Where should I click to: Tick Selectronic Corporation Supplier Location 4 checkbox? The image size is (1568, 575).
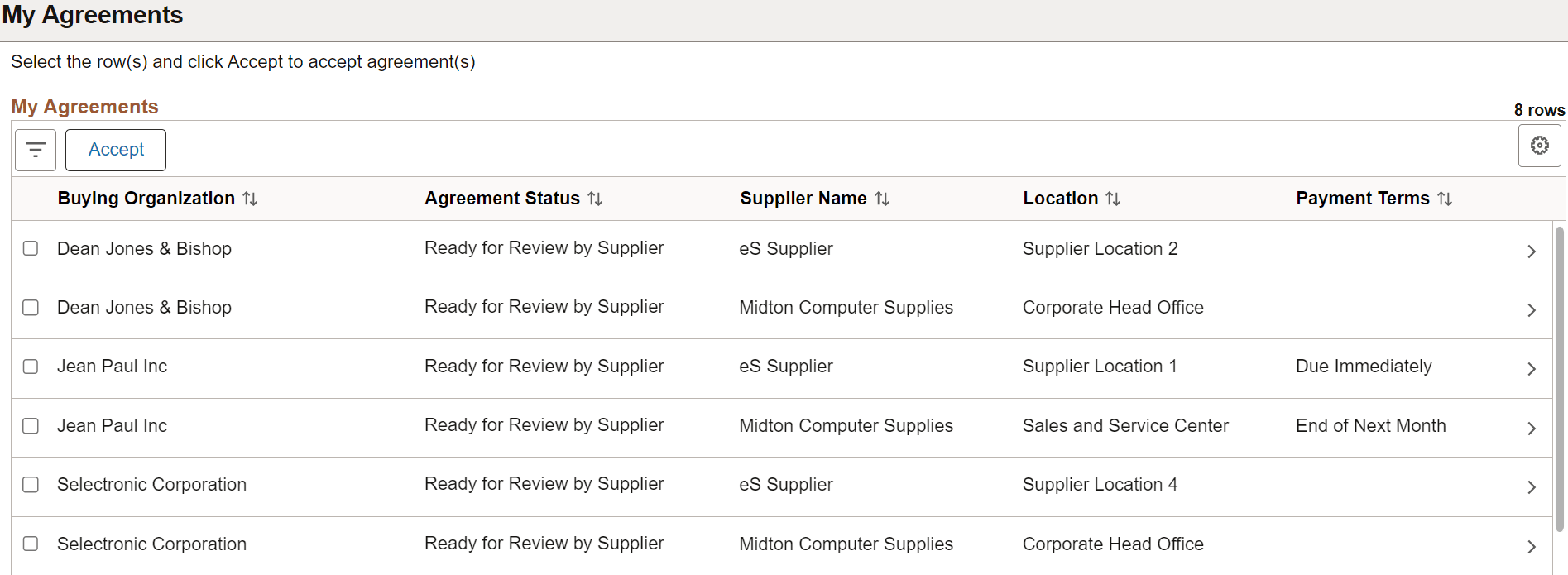[31, 485]
